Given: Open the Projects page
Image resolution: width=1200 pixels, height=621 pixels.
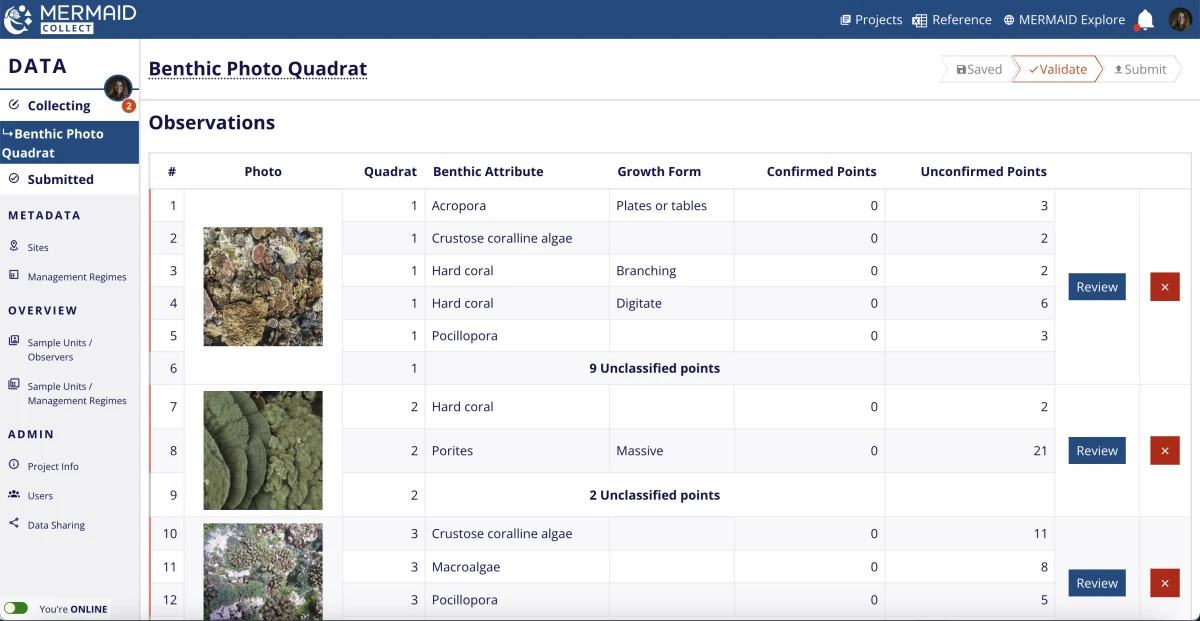Looking at the screenshot, I should click(x=871, y=19).
